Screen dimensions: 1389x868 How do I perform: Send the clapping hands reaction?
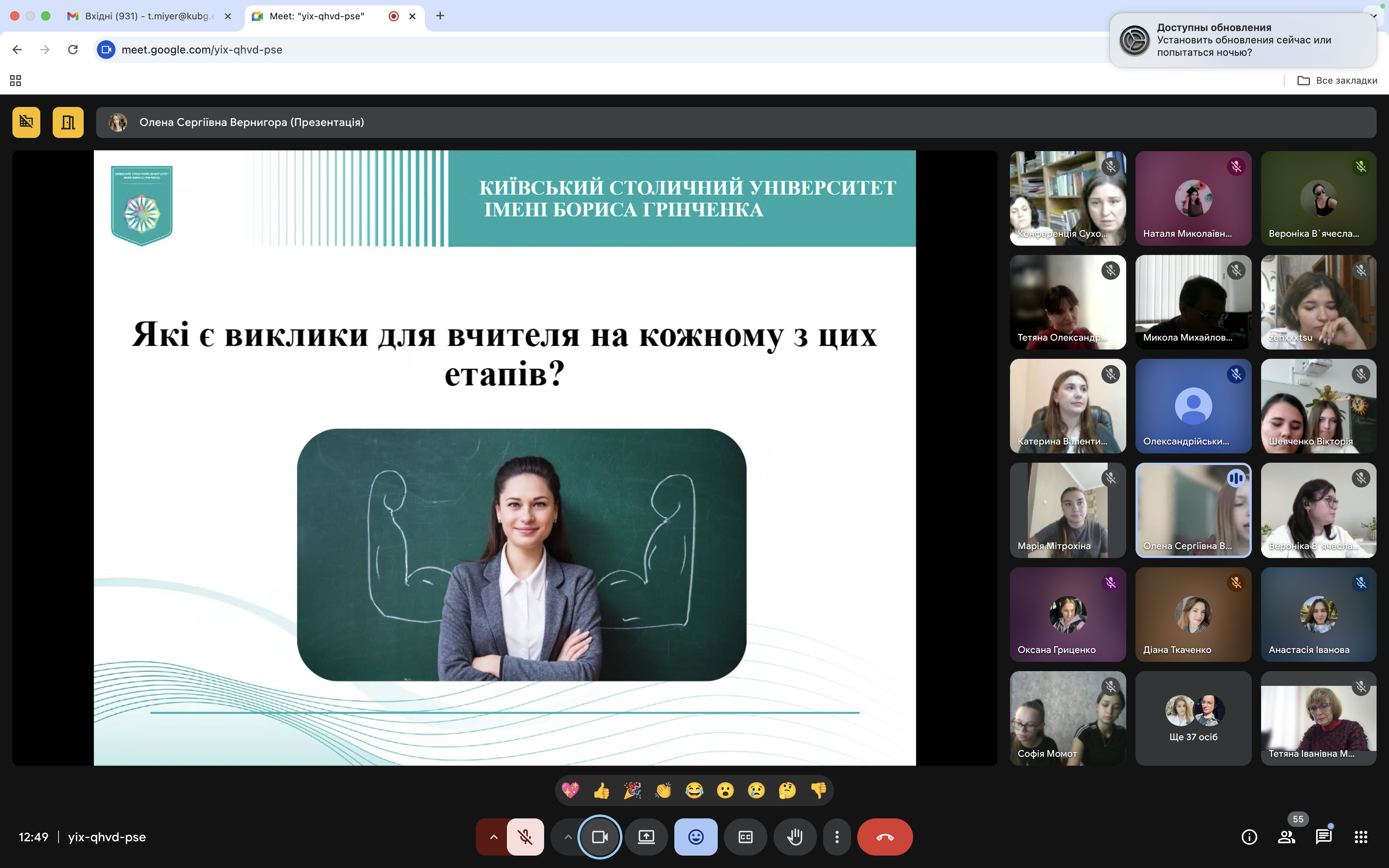pos(663,790)
